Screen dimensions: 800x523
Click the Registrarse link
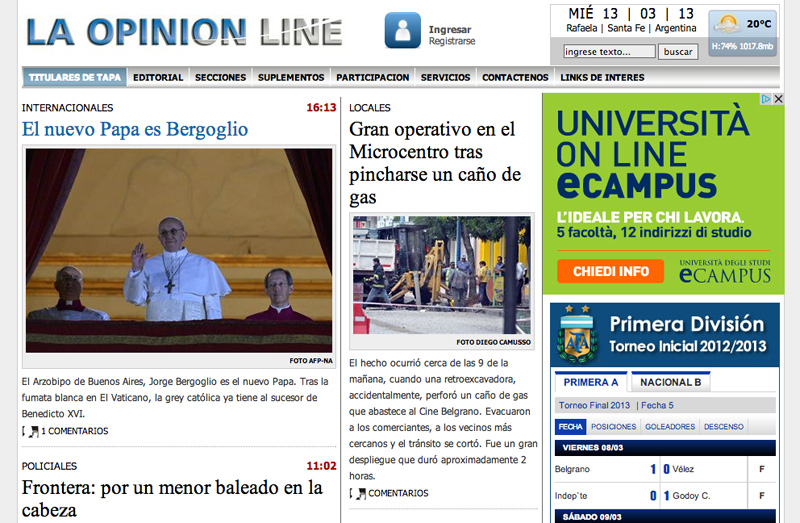pos(452,41)
